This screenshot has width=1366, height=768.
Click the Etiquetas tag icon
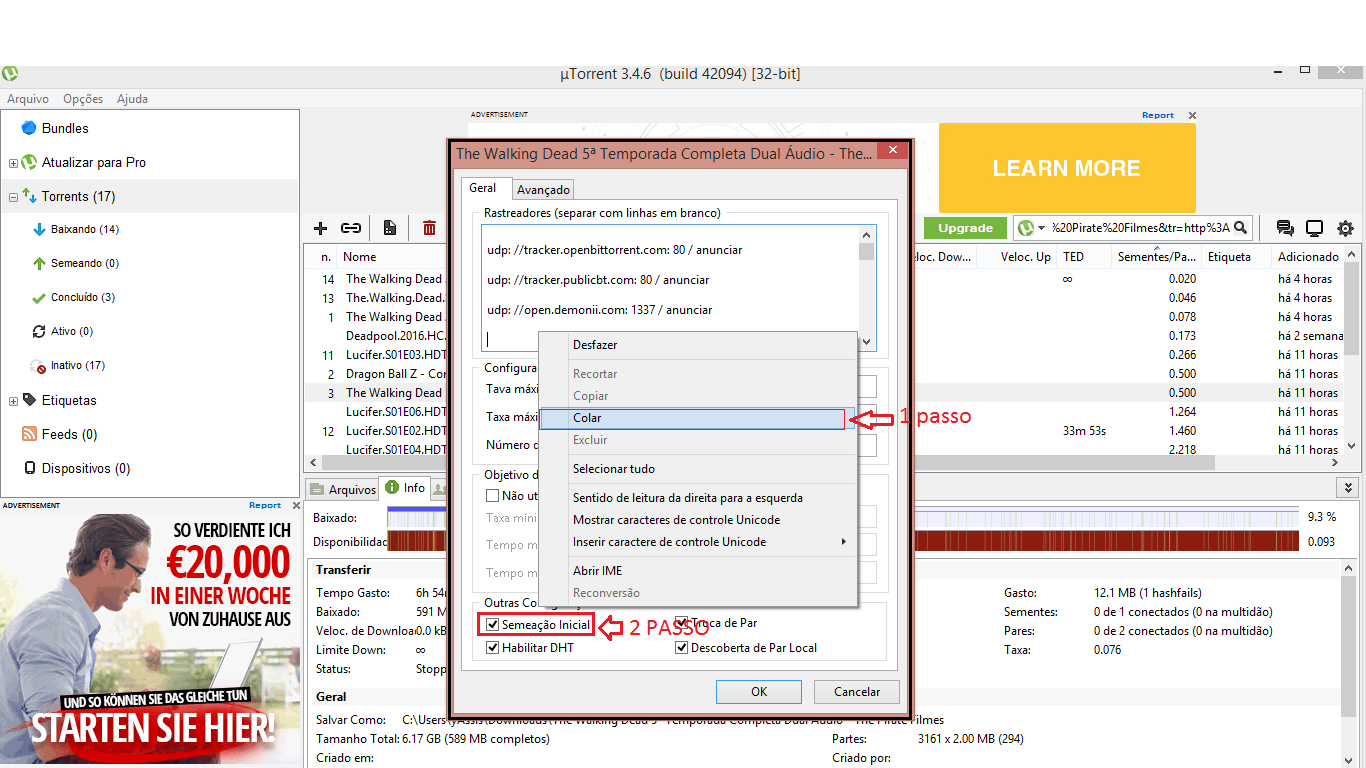(x=29, y=399)
